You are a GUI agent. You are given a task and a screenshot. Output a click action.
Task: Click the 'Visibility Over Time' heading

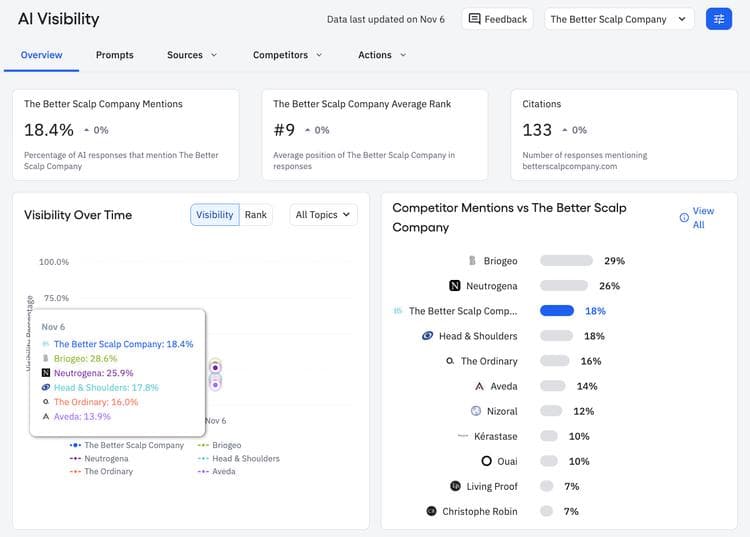(x=78, y=215)
